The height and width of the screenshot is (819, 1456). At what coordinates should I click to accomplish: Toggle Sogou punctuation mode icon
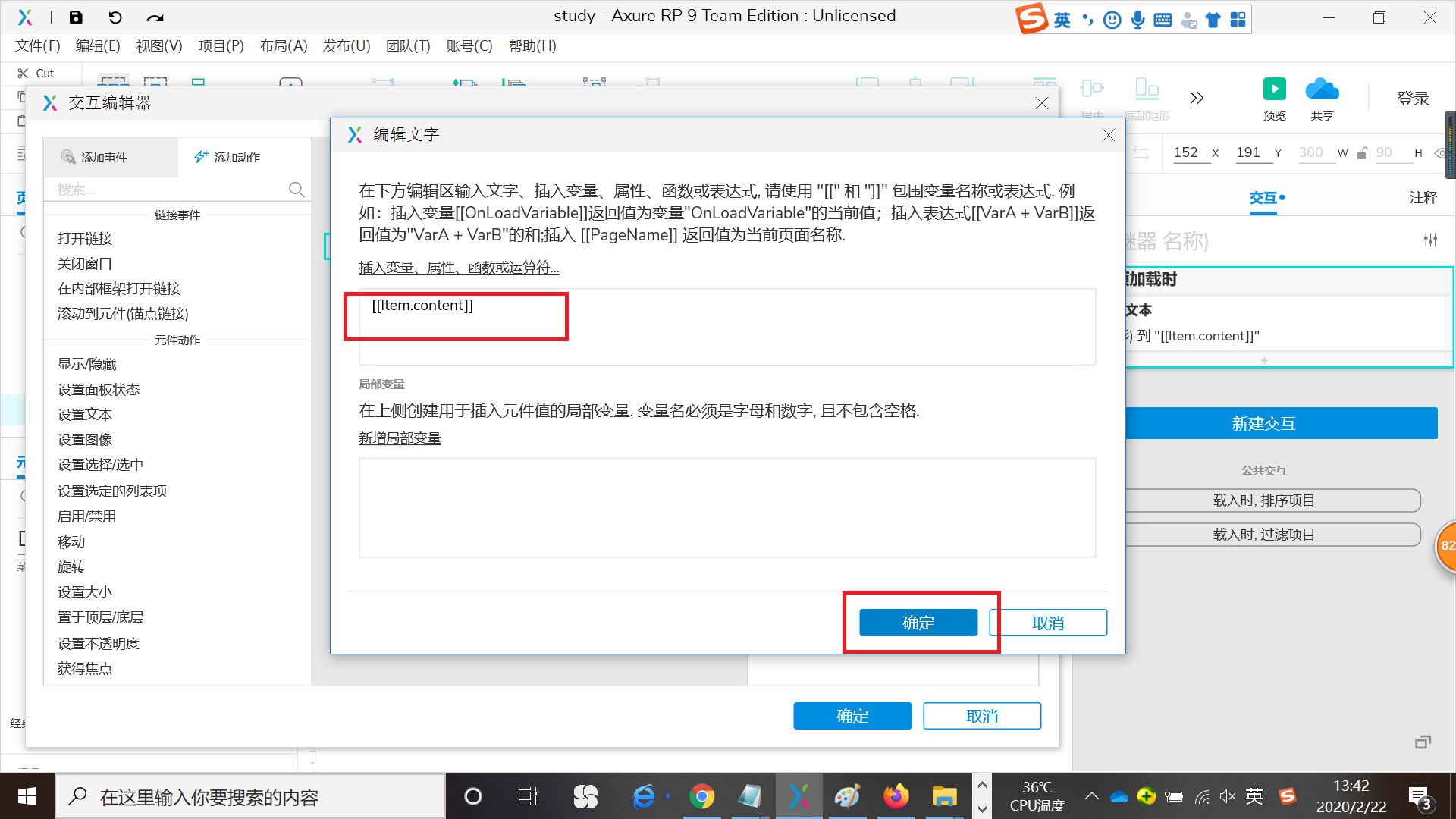1087,20
